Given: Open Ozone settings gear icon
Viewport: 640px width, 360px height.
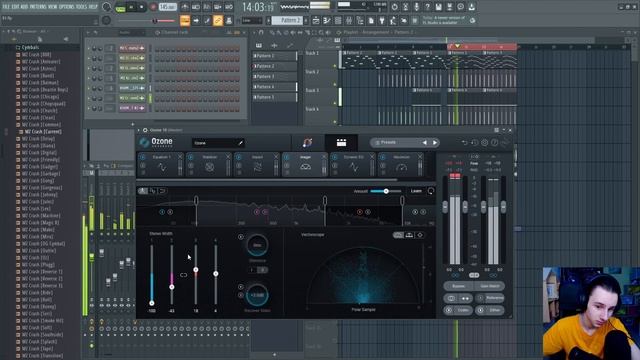Looking at the screenshot, I should tap(484, 142).
